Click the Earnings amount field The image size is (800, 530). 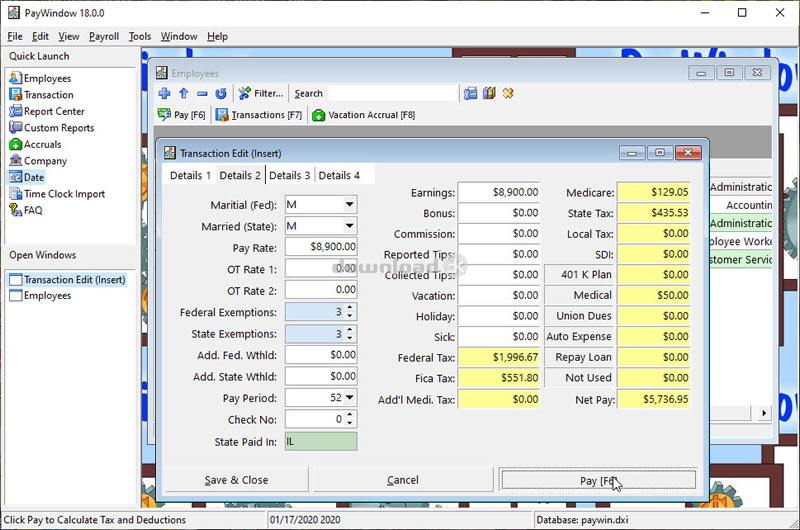tap(499, 192)
